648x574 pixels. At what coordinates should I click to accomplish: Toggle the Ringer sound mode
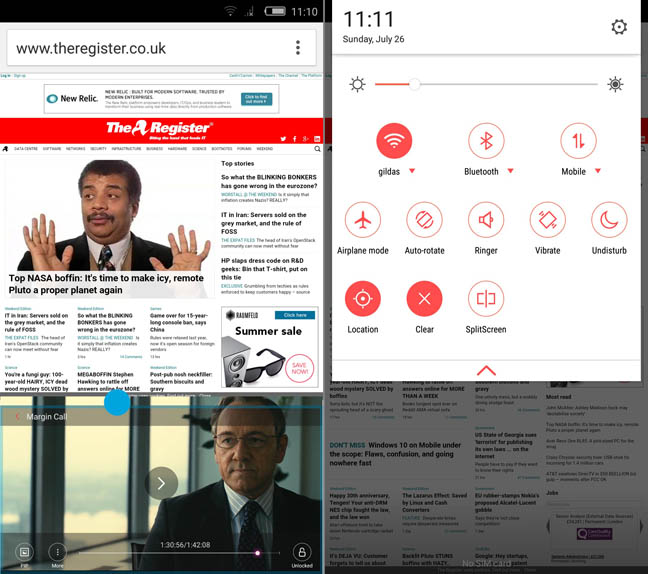486,219
